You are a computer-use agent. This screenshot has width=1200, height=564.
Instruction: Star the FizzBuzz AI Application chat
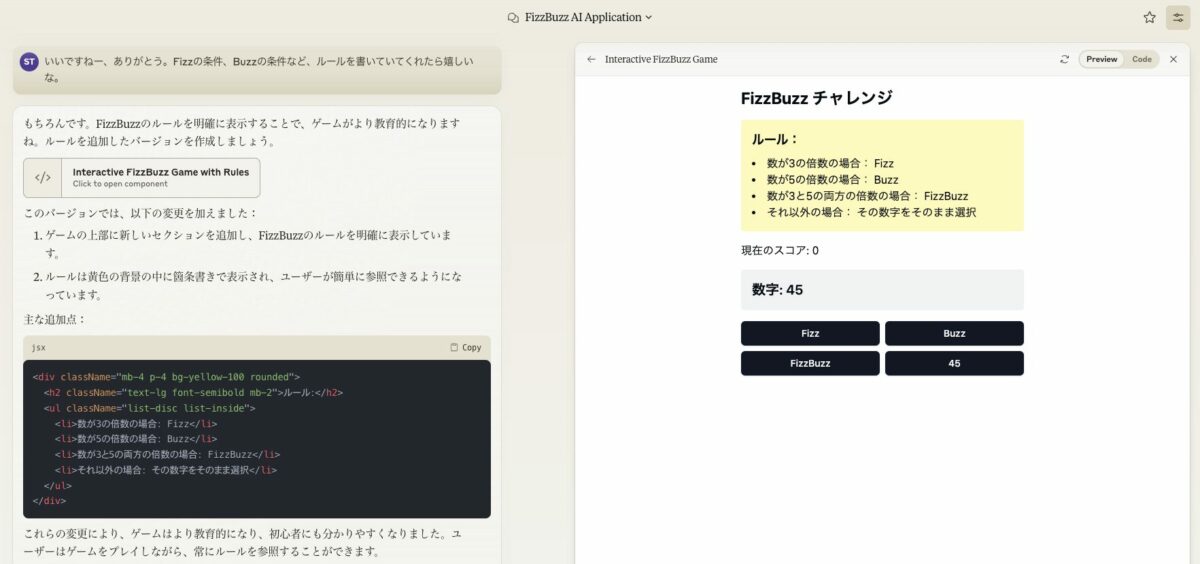pos(1149,17)
